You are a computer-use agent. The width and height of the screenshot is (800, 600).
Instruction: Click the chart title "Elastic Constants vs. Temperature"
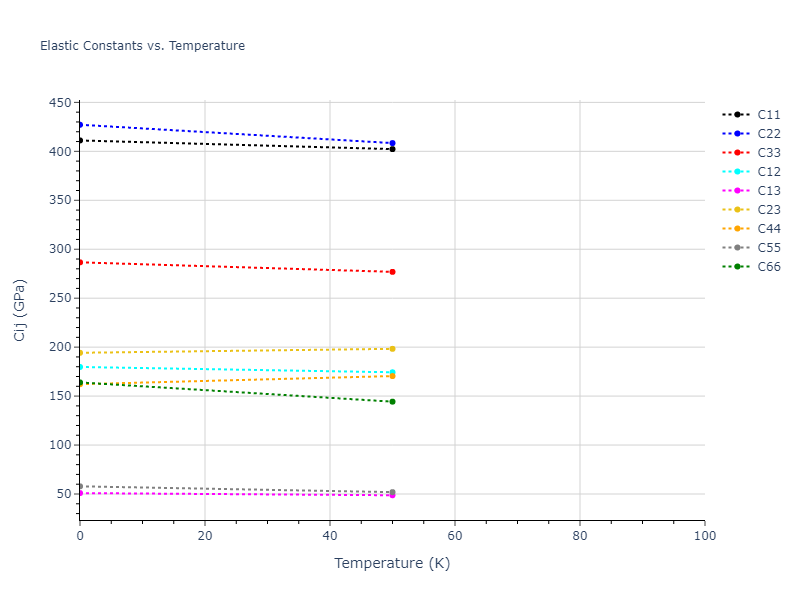coord(142,46)
